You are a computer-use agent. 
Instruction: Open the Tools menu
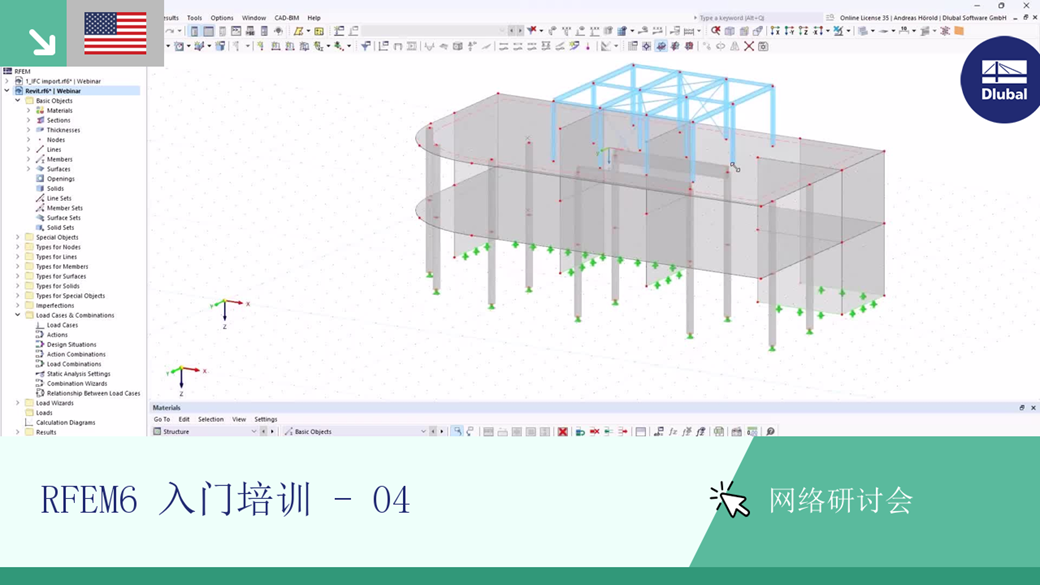194,18
